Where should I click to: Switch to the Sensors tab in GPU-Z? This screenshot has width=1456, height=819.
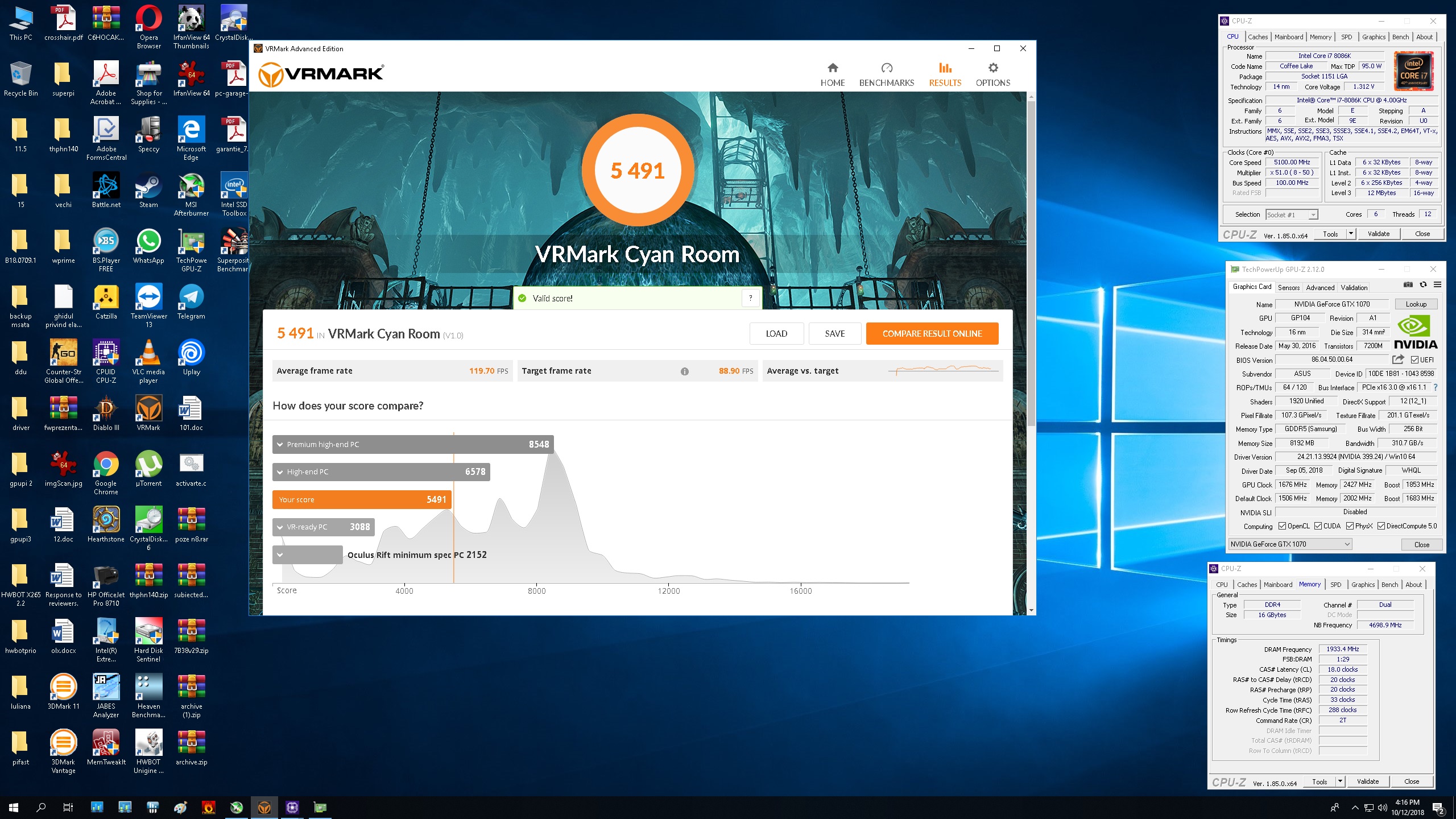pos(1288,287)
